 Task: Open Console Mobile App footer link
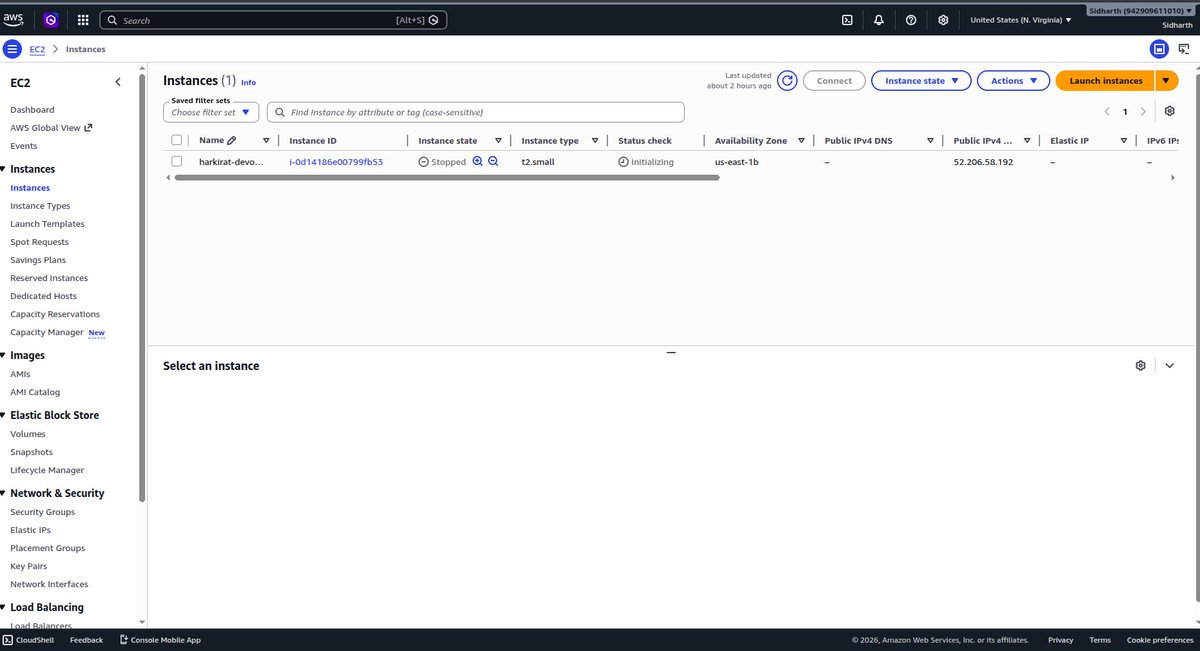click(x=160, y=640)
